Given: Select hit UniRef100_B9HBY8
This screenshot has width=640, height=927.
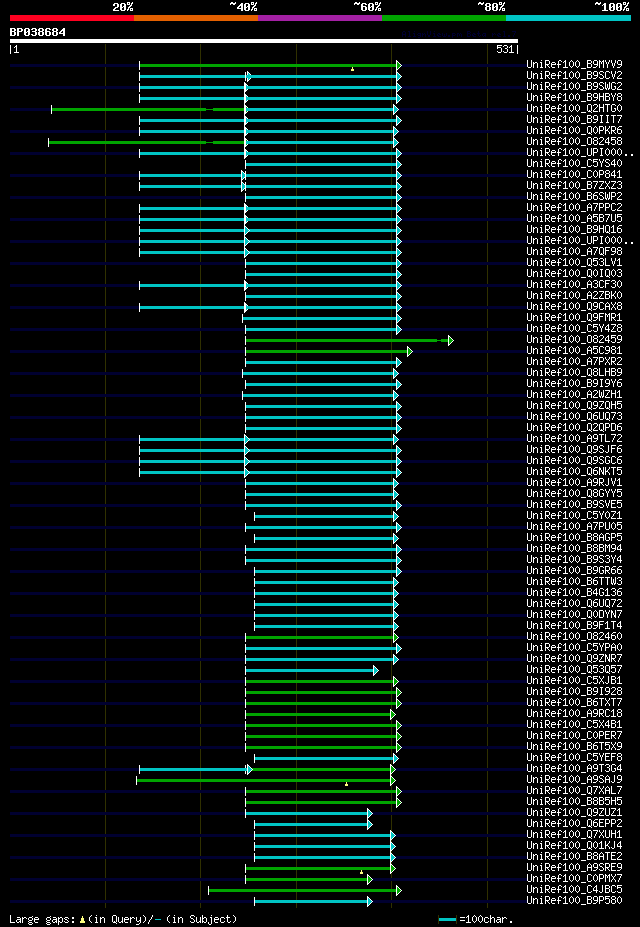Looking at the screenshot, I should point(574,98).
